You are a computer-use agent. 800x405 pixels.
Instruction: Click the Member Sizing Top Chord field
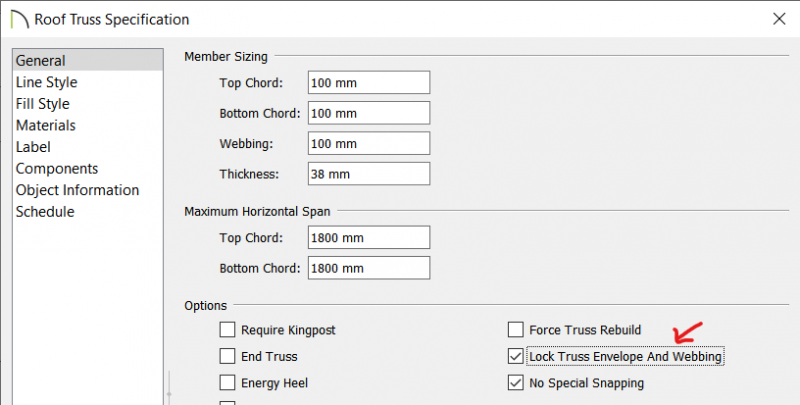point(369,83)
